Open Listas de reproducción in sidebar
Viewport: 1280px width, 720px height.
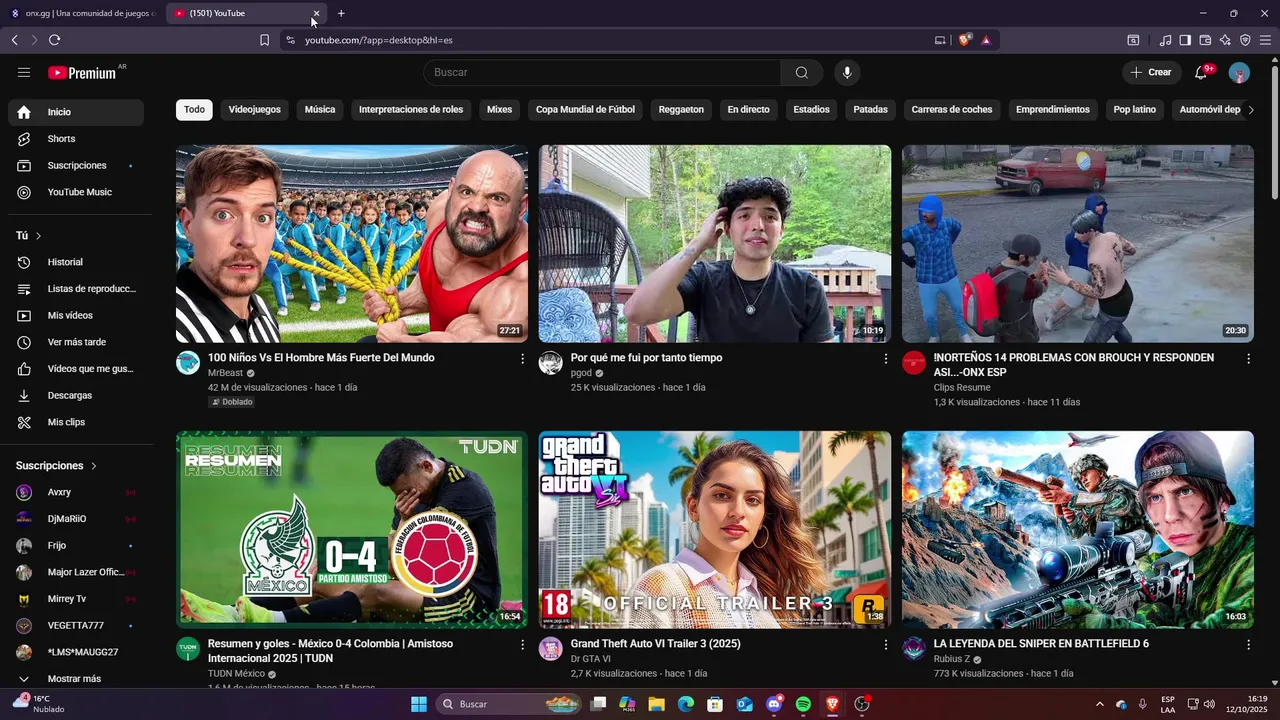(x=76, y=289)
